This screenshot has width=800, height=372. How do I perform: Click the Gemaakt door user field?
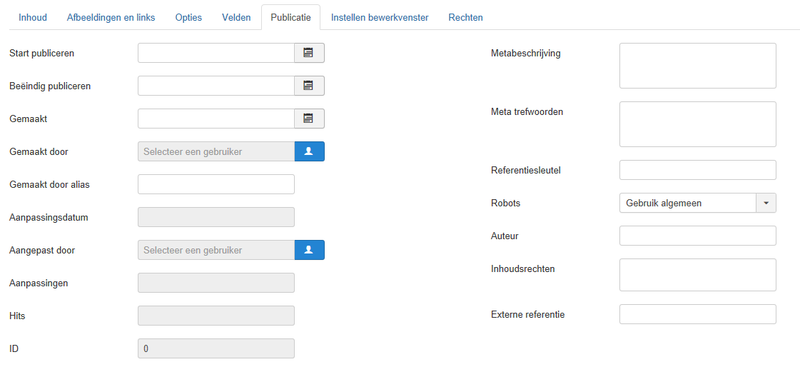(x=216, y=152)
